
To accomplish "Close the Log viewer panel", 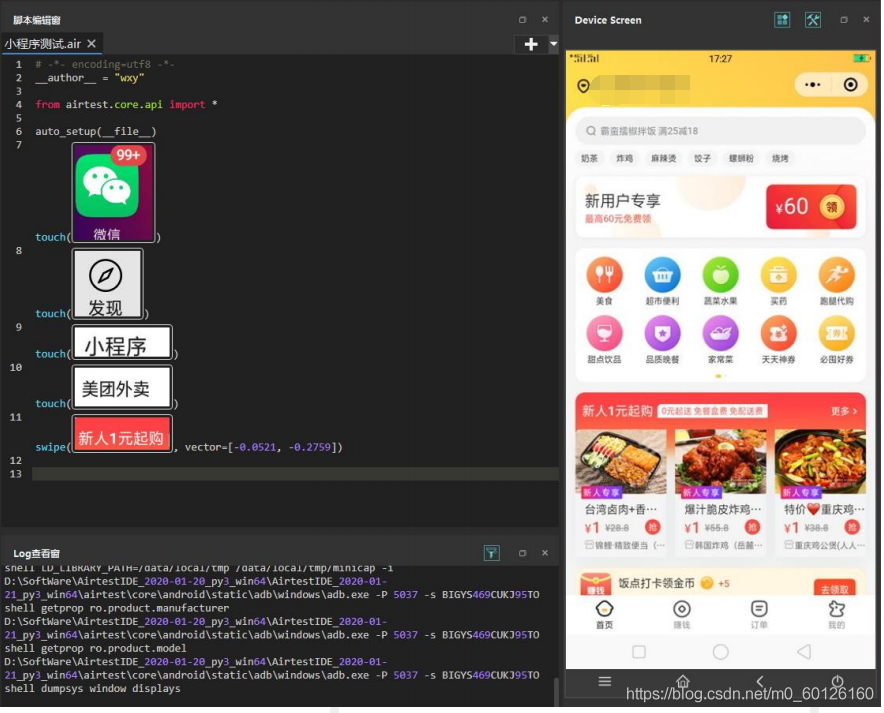I will coord(545,553).
